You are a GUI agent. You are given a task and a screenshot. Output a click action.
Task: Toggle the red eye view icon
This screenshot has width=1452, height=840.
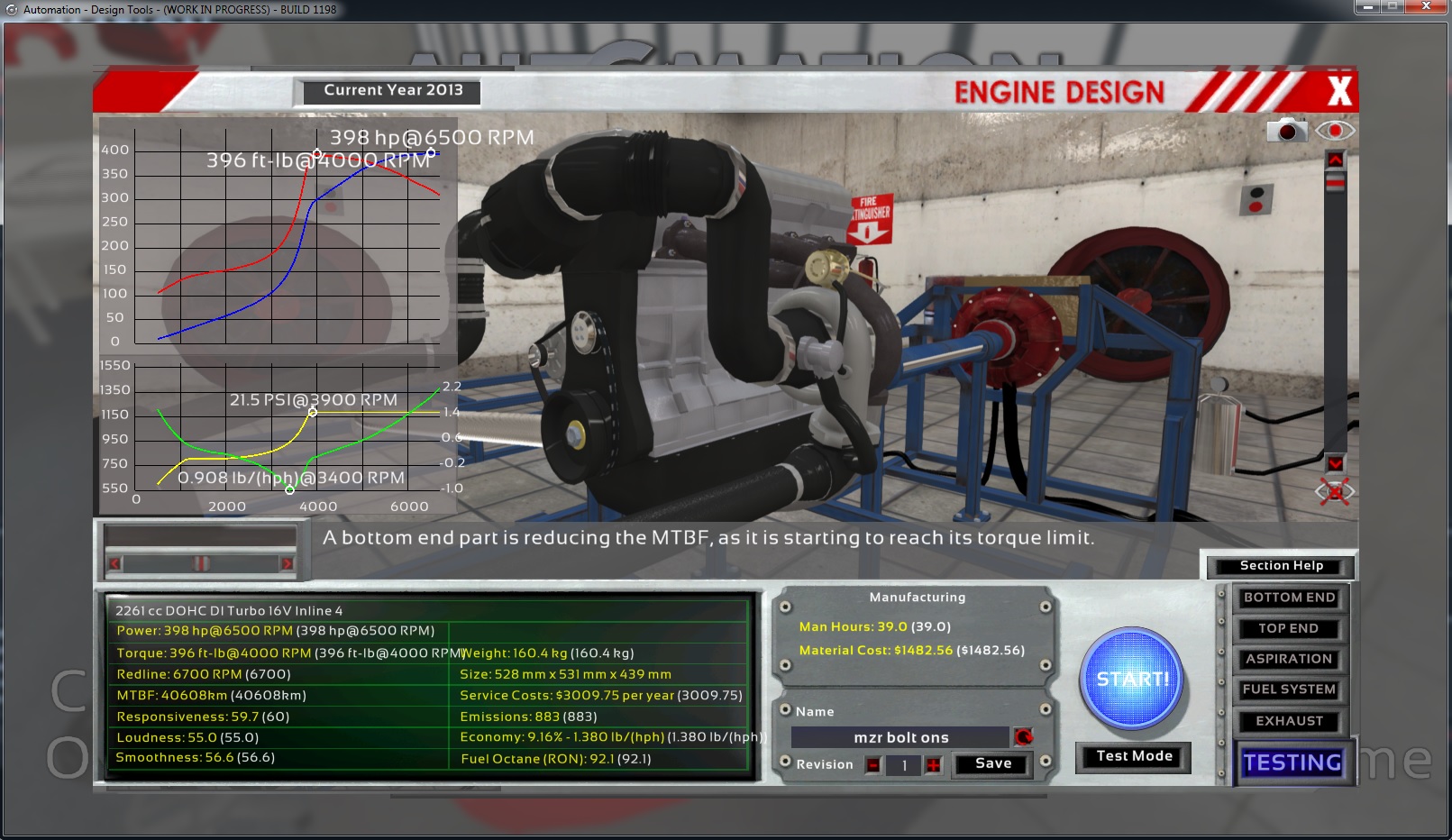1335,131
